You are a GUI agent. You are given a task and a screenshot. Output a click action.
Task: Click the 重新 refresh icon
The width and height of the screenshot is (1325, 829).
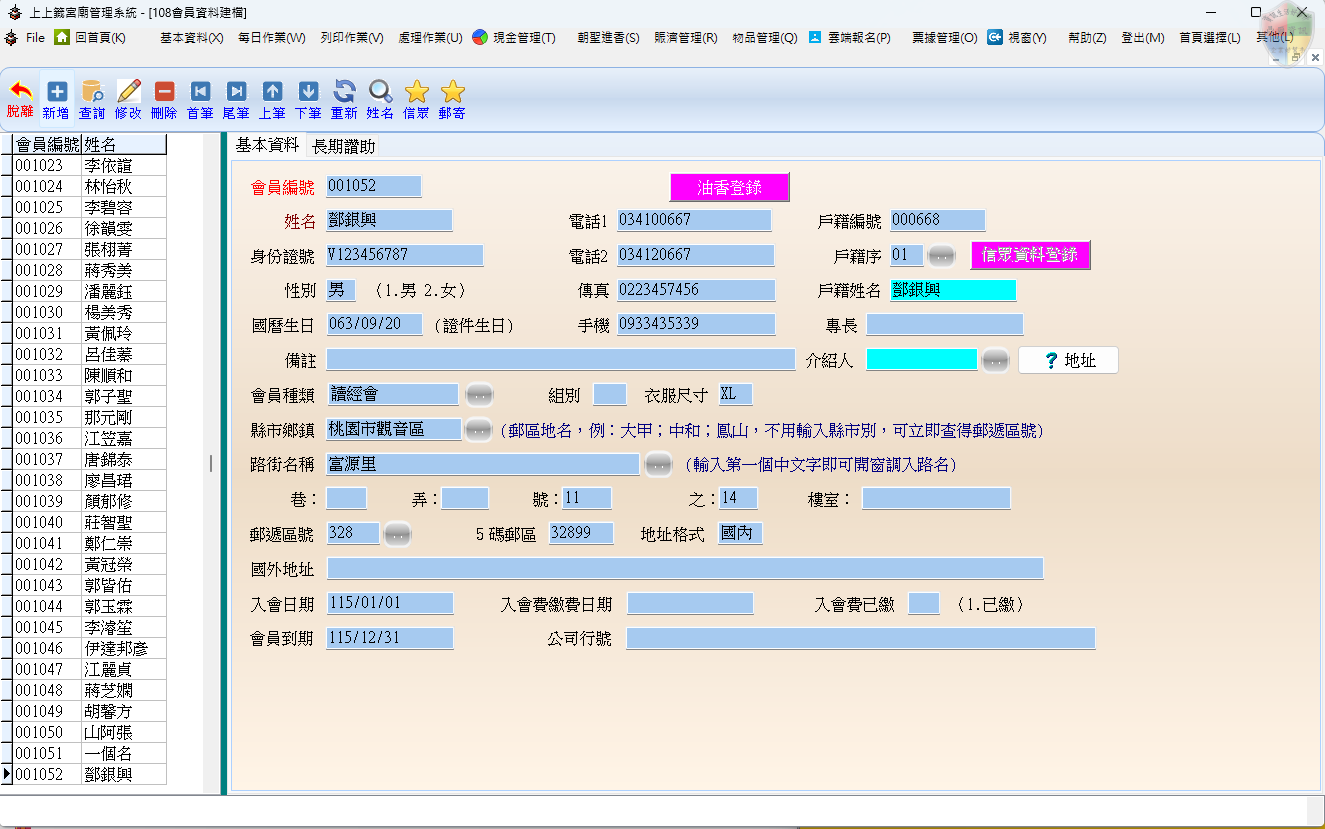(344, 92)
